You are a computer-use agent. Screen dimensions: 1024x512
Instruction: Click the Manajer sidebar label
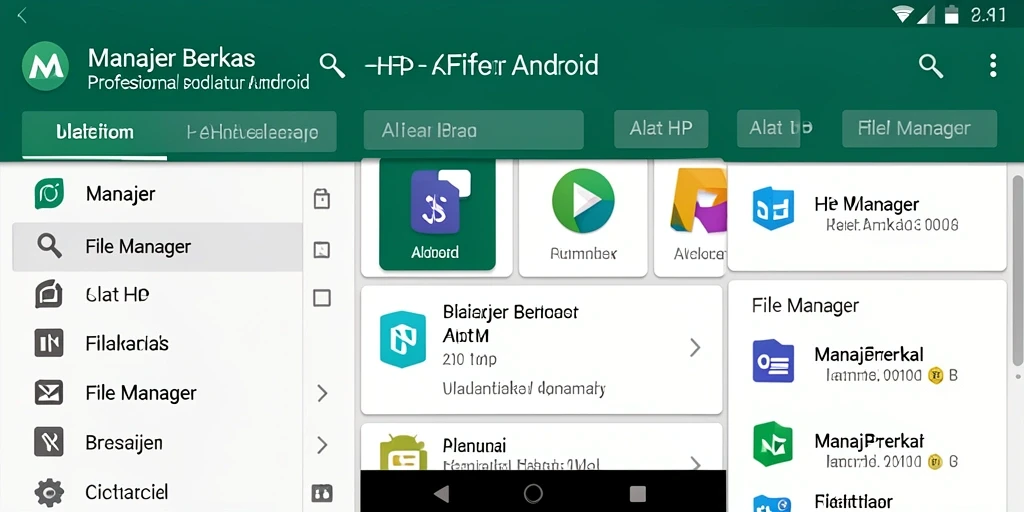coord(120,194)
